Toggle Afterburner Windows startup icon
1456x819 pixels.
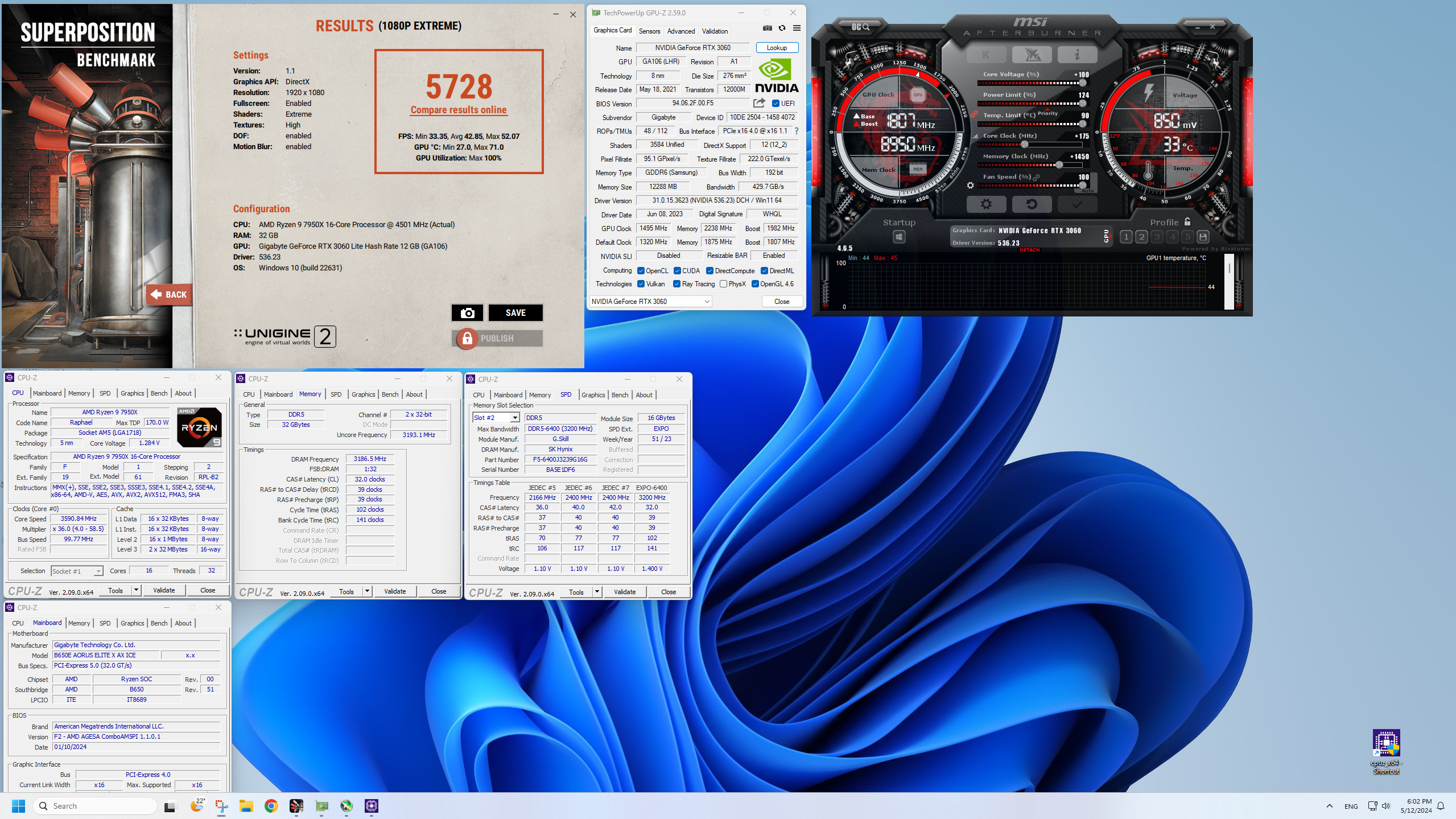point(899,236)
